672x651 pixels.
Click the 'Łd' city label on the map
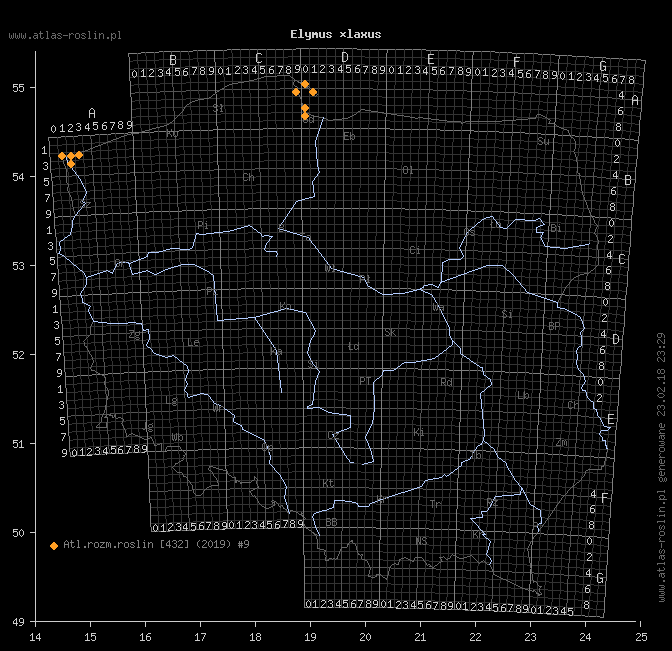click(354, 346)
